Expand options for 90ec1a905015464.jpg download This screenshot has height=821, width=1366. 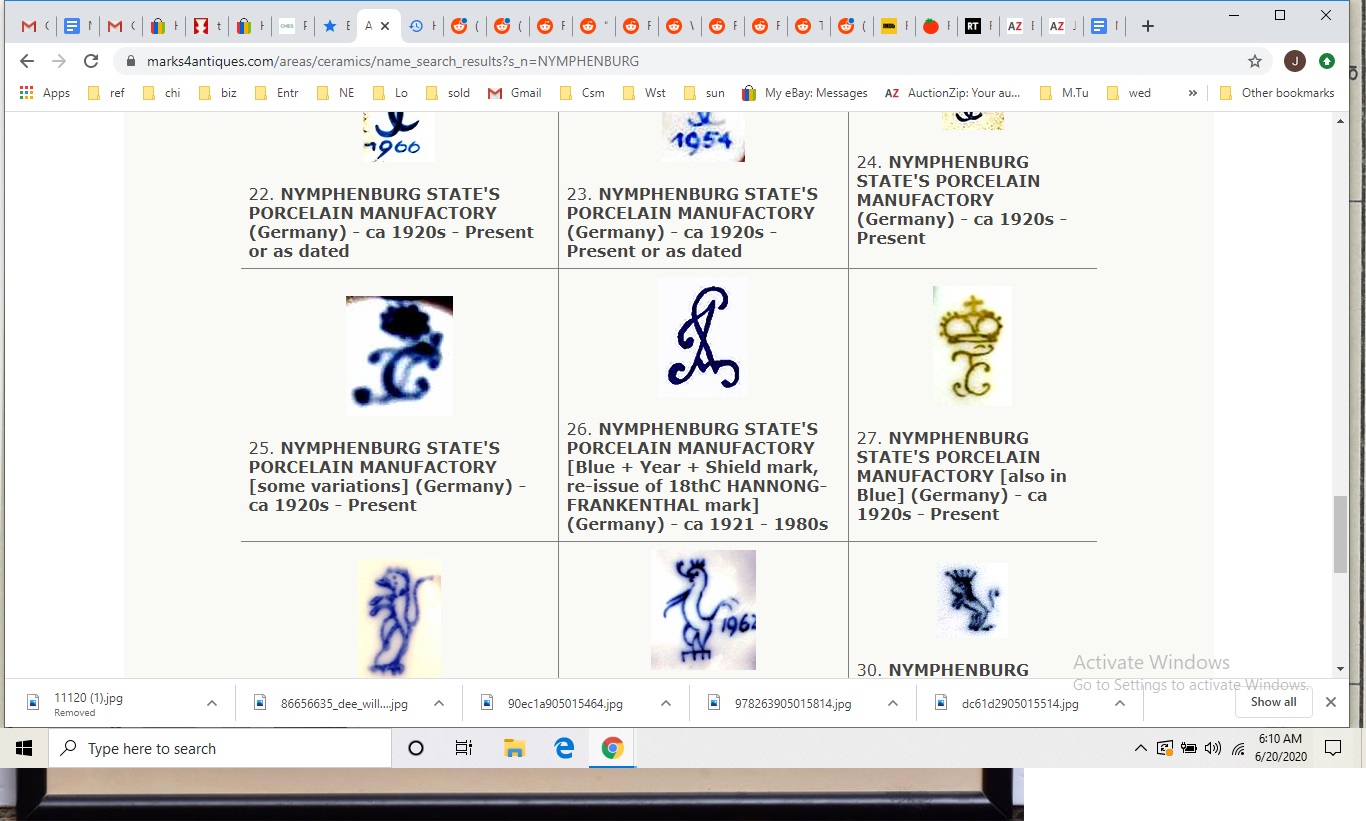point(666,703)
